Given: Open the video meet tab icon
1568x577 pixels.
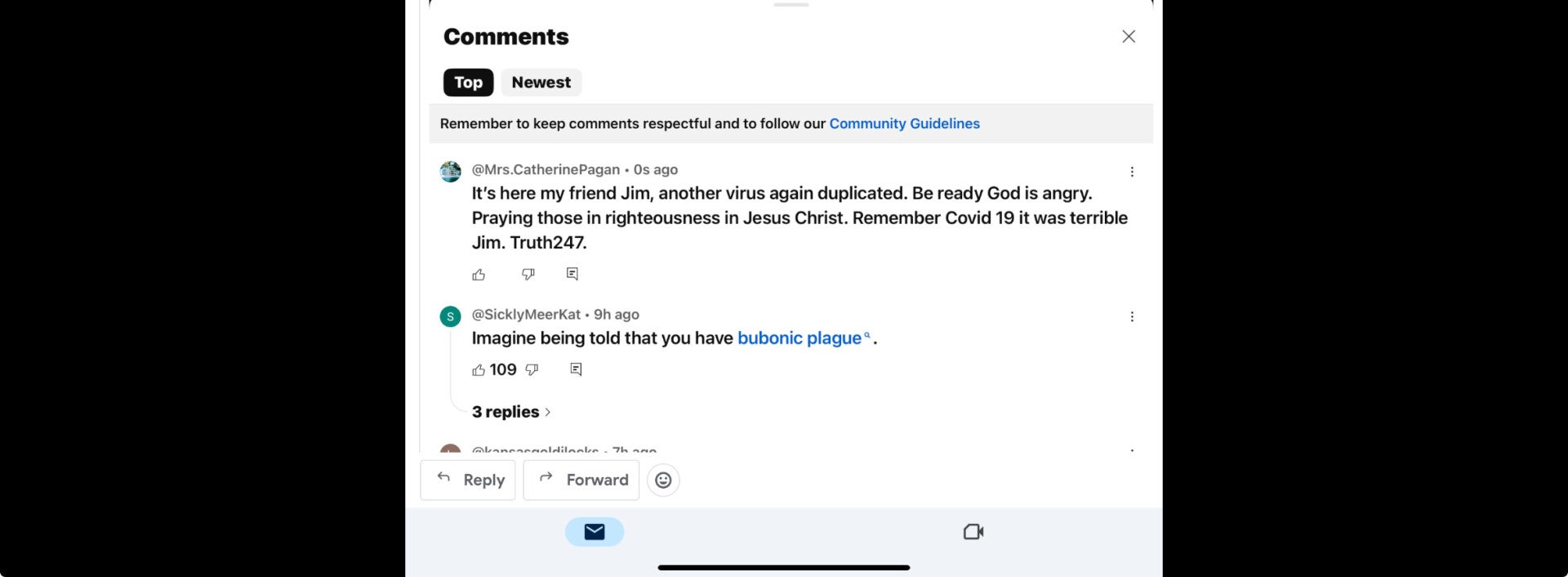Looking at the screenshot, I should coord(973,532).
